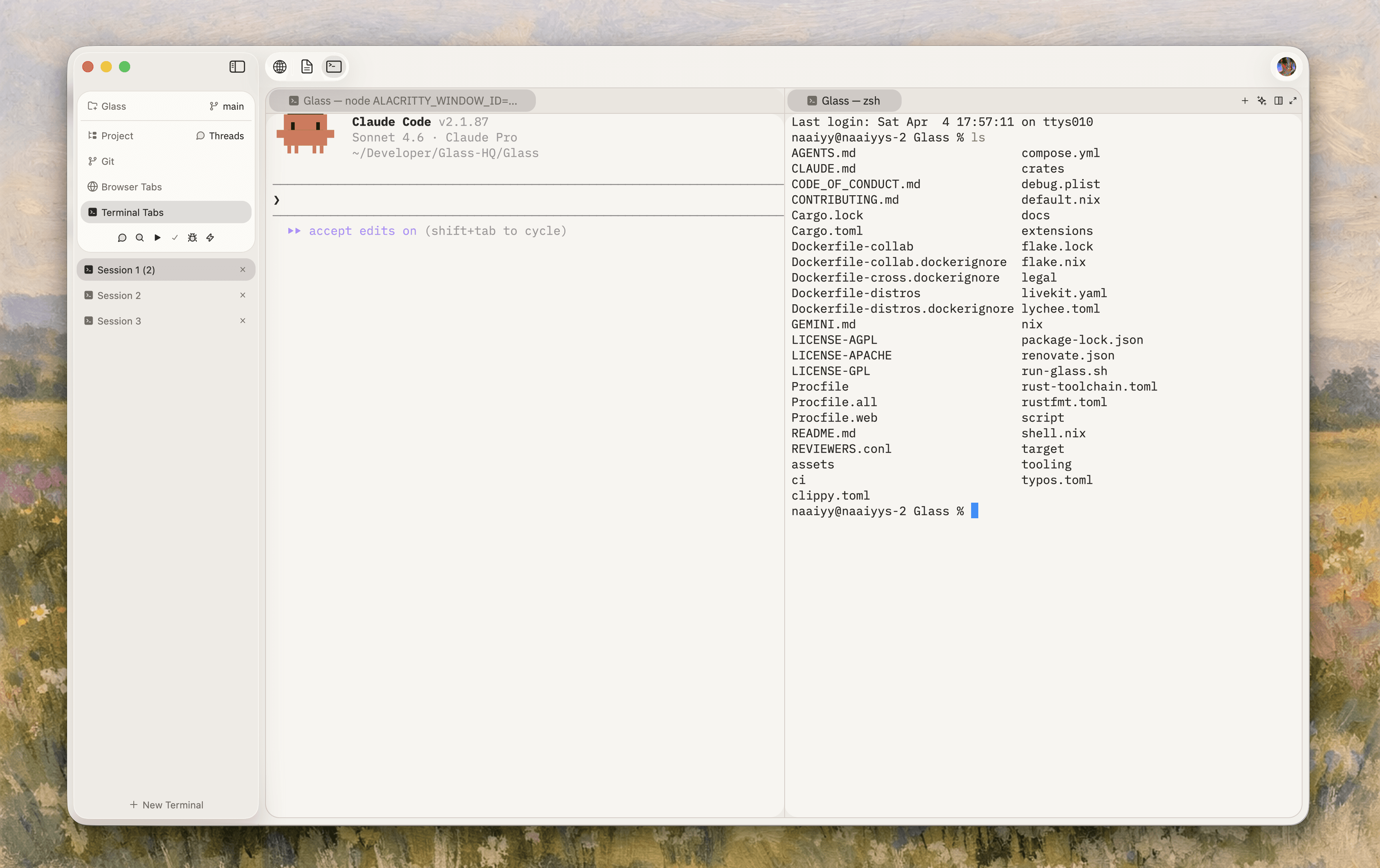This screenshot has height=868, width=1380.
Task: Close Session 2
Action: [243, 295]
